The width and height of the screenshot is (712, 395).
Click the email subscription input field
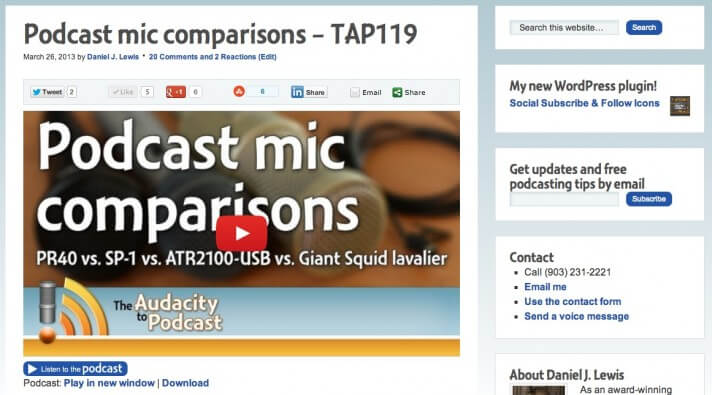click(x=564, y=199)
